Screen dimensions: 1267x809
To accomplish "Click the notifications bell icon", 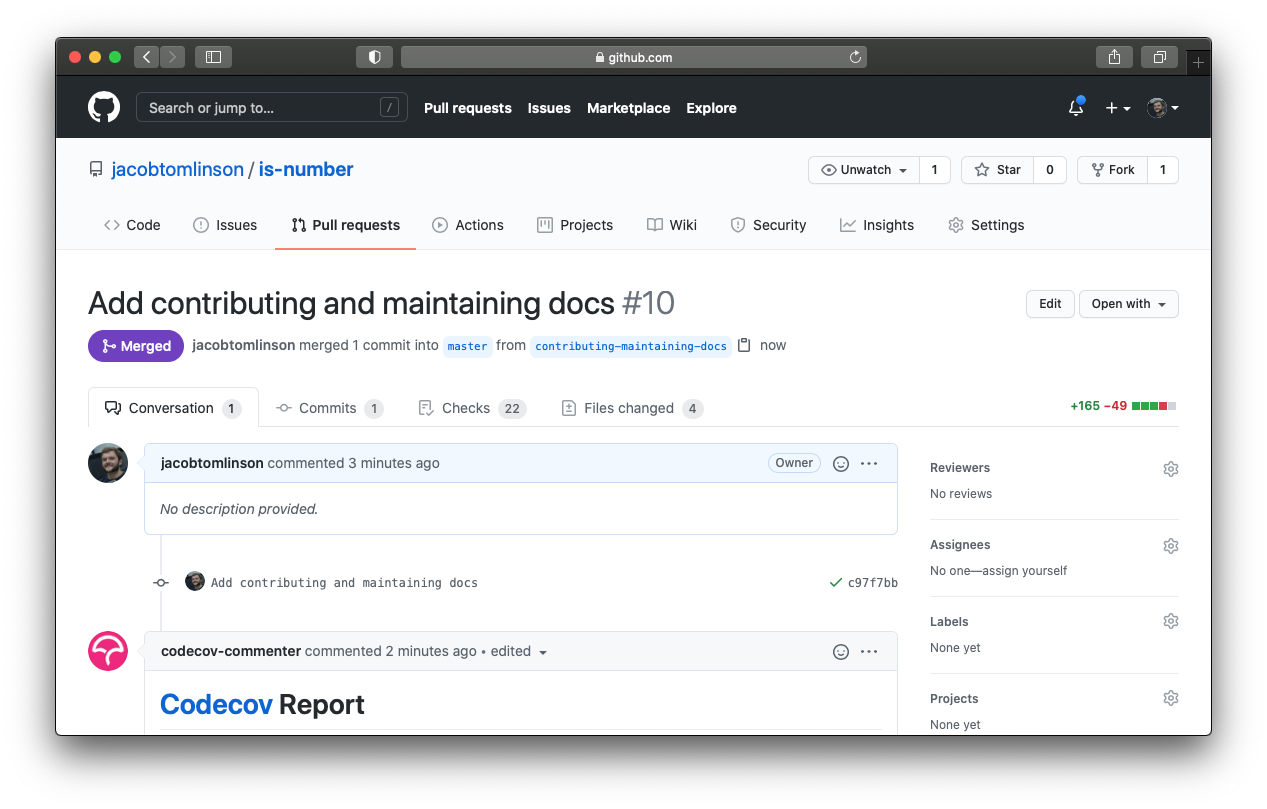I will pos(1075,107).
